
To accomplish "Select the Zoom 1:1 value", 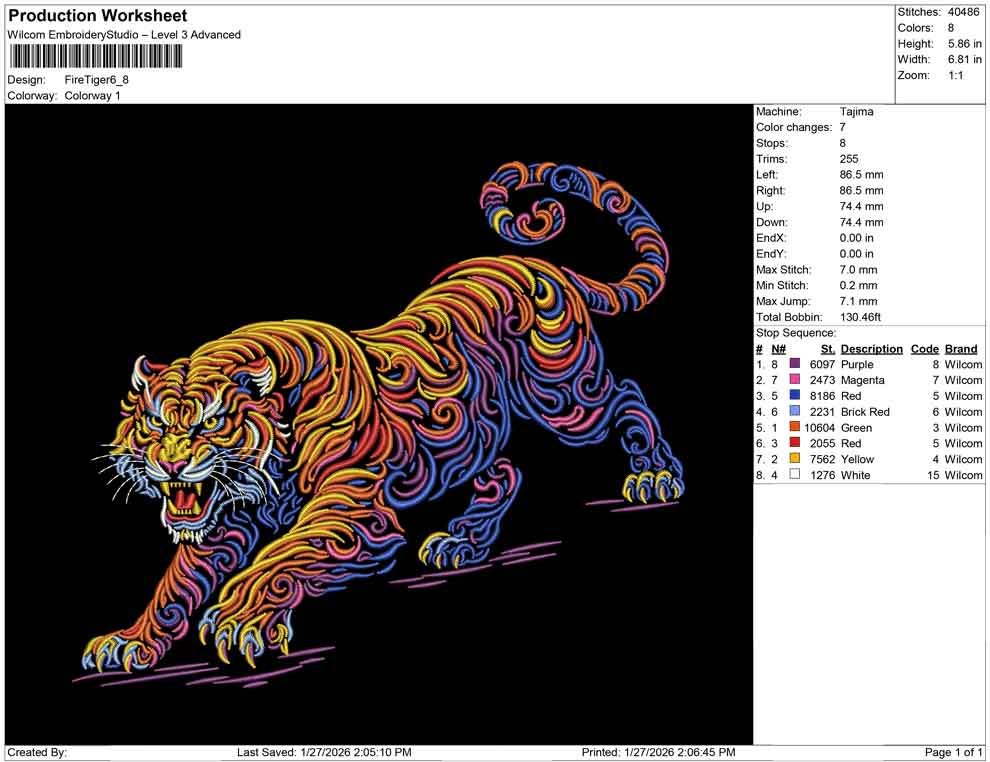I will click(x=955, y=76).
